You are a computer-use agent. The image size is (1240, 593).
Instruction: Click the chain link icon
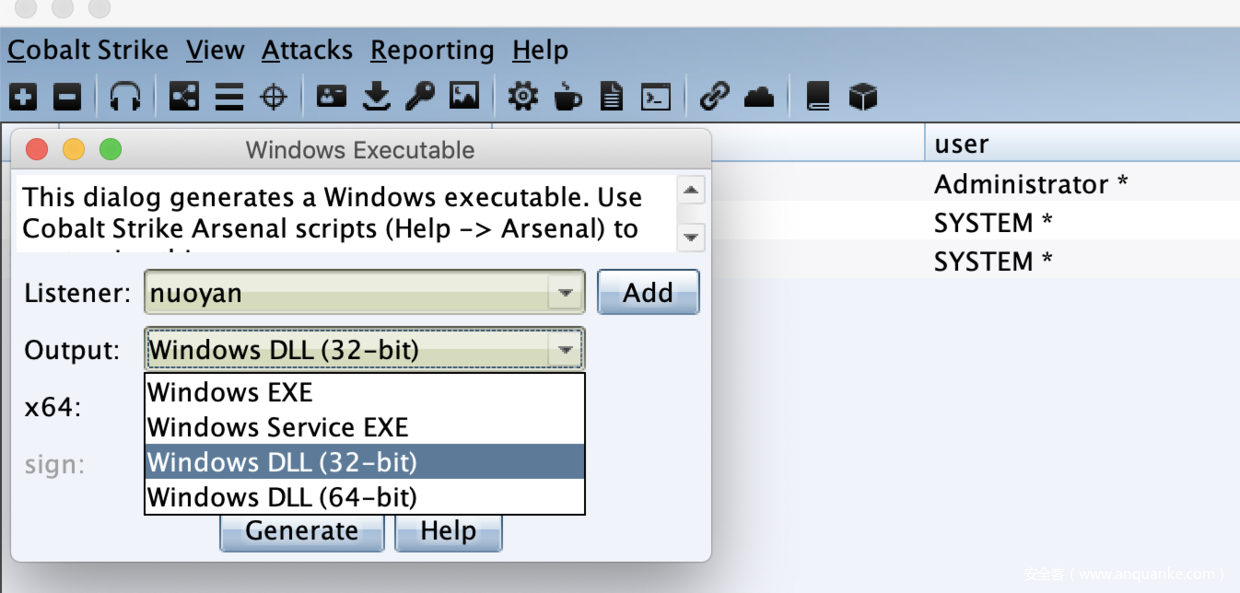(x=714, y=97)
